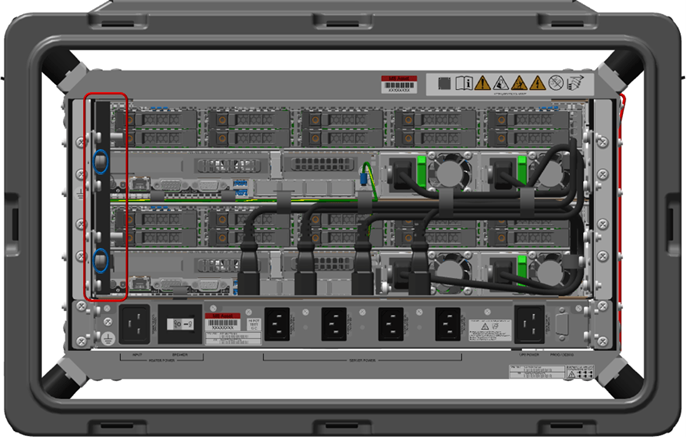Click the SERVER POWER text label

pos(362,360)
